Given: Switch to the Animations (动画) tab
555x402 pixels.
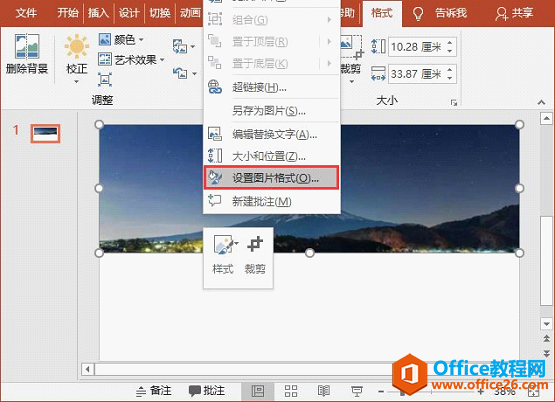Looking at the screenshot, I should (x=190, y=13).
